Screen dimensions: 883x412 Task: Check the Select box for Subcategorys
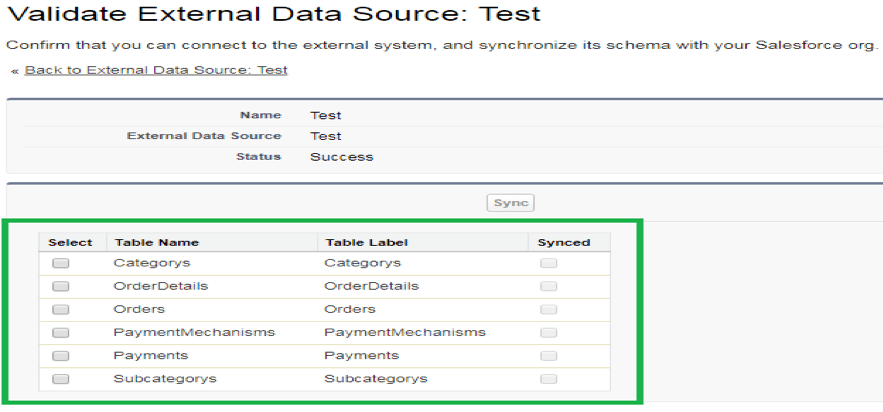pos(60,379)
